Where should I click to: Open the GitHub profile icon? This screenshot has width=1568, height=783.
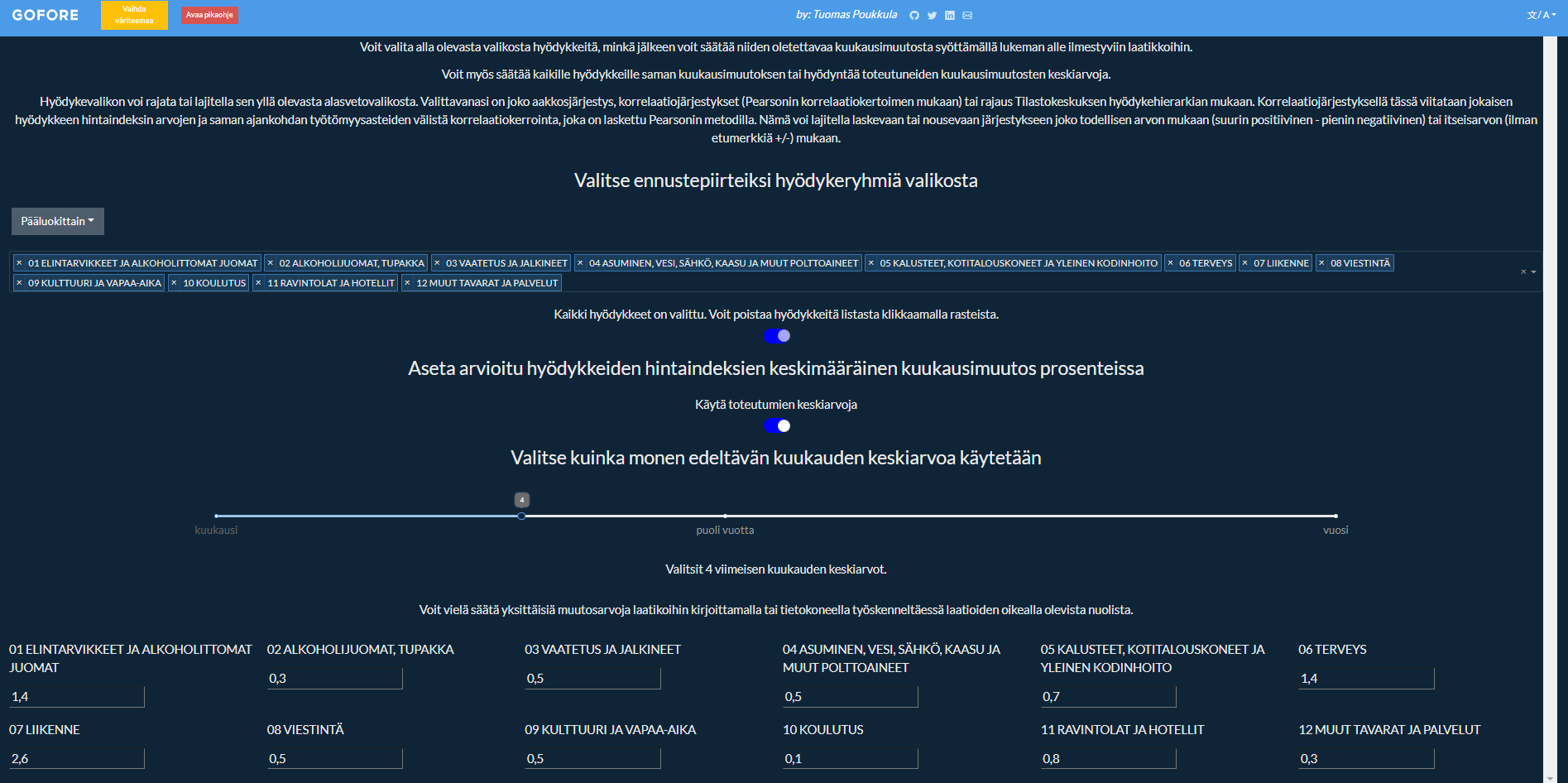pos(914,16)
